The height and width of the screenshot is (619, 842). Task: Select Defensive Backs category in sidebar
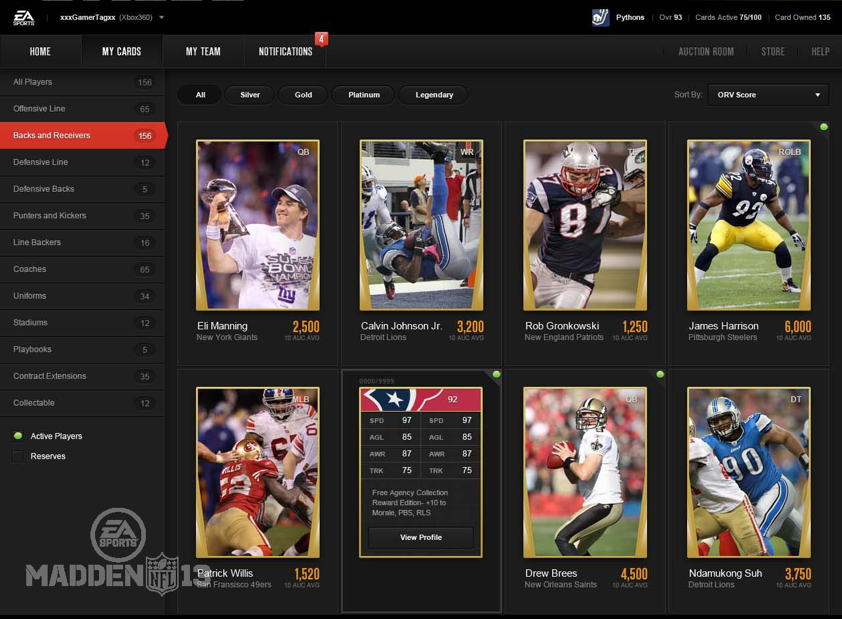(x=82, y=189)
